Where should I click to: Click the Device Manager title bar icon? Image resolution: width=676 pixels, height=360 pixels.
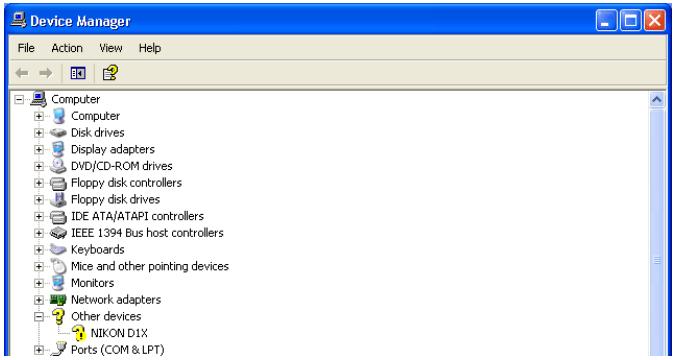[18, 20]
